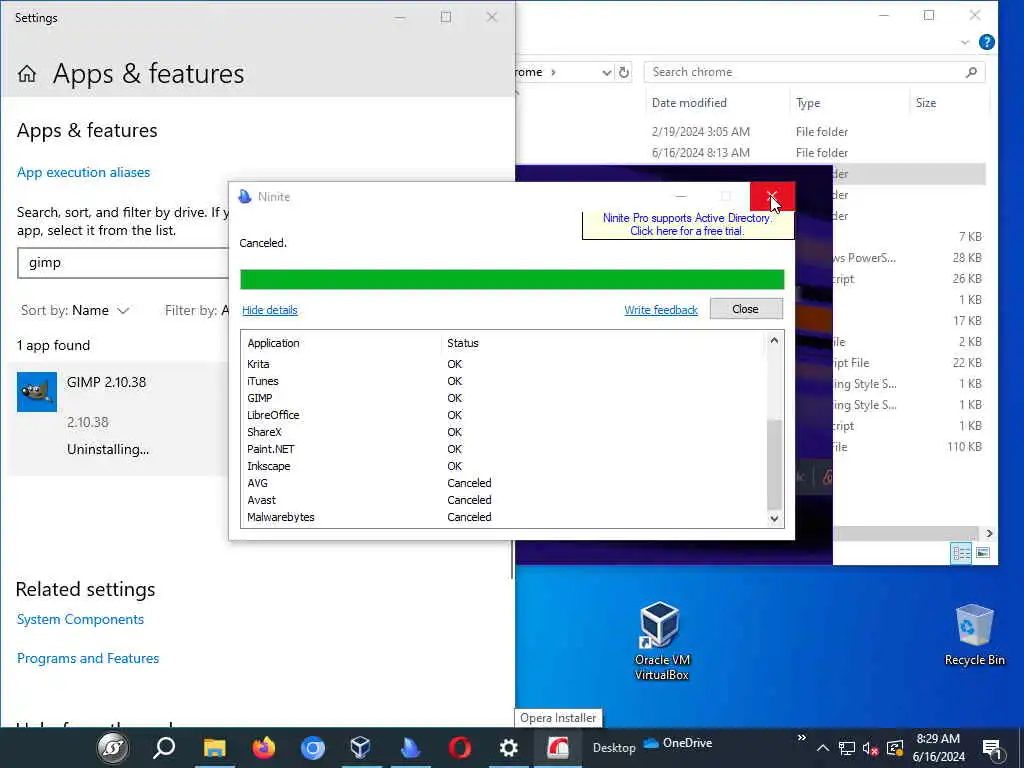The width and height of the screenshot is (1024, 768).
Task: Select Paint.NET row in Ninite list
Action: (504, 449)
